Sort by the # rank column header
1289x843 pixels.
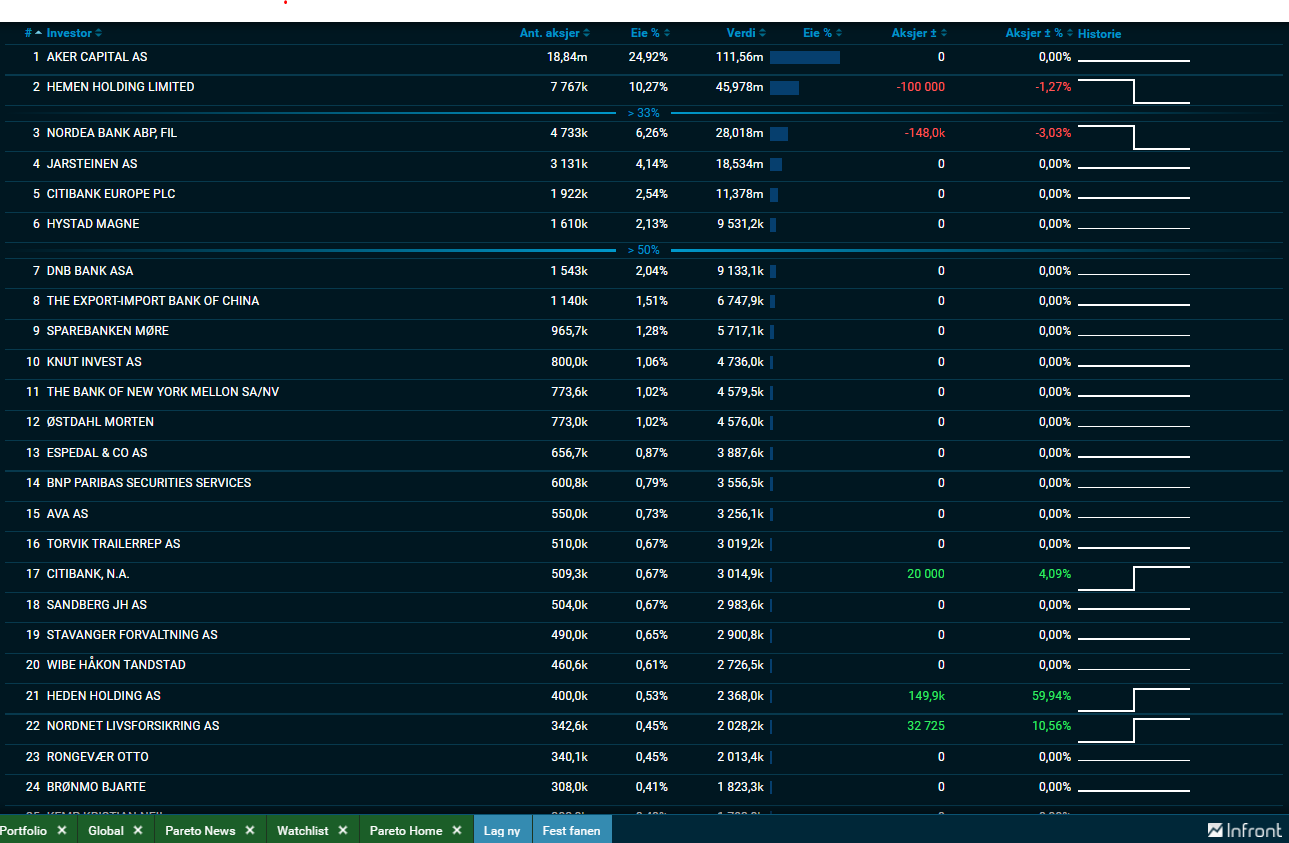[x=33, y=33]
